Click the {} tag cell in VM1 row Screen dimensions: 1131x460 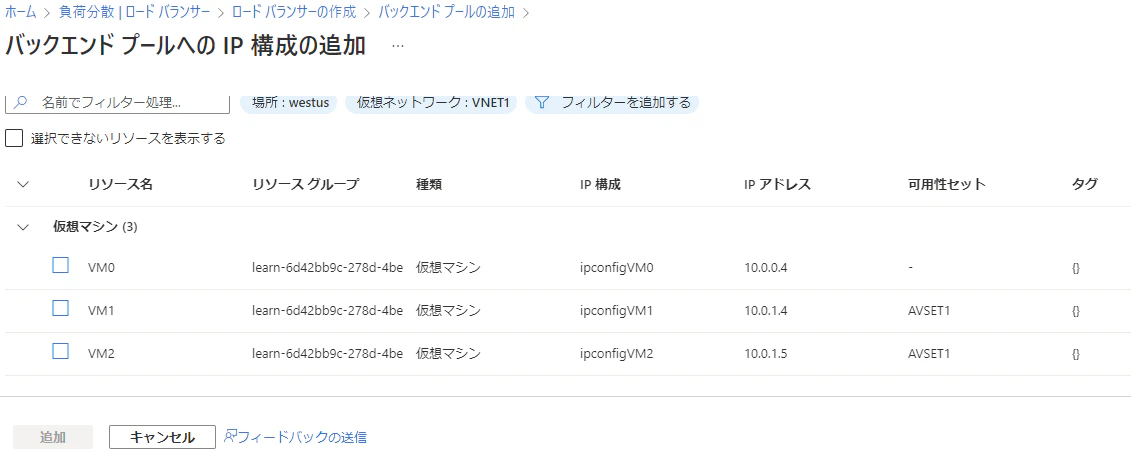1075,311
